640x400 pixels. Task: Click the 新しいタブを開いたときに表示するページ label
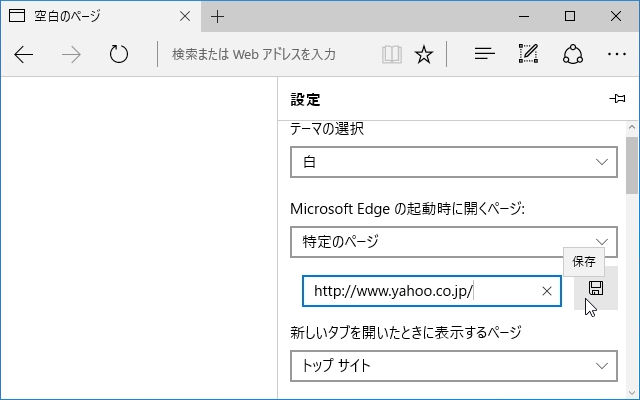(406, 332)
